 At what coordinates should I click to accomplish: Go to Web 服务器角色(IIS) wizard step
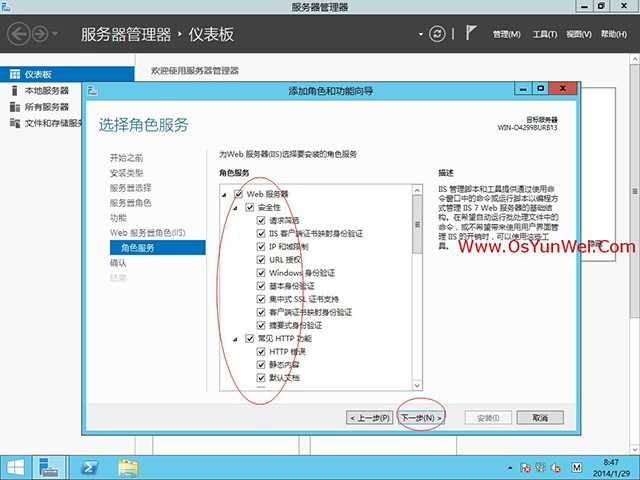click(148, 233)
